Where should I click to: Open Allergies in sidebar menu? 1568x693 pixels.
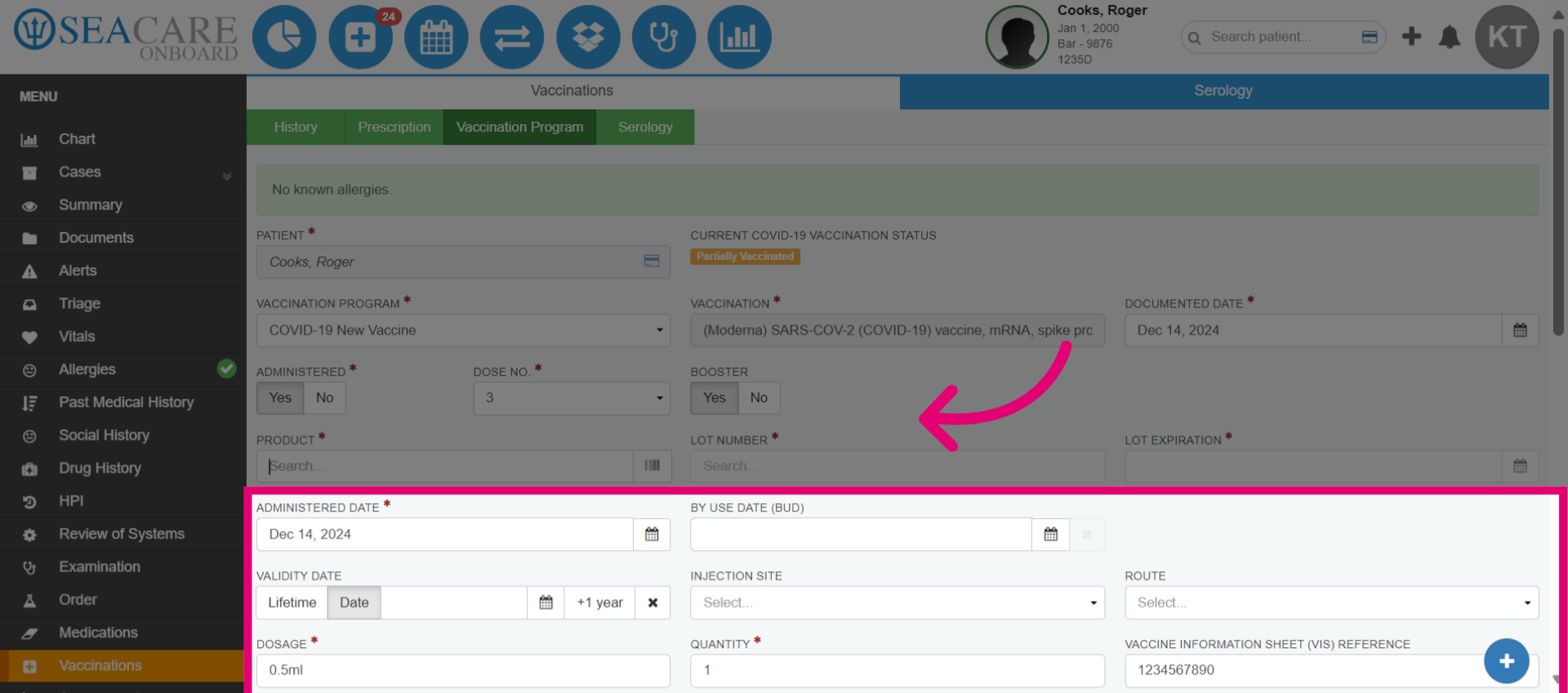[122, 369]
